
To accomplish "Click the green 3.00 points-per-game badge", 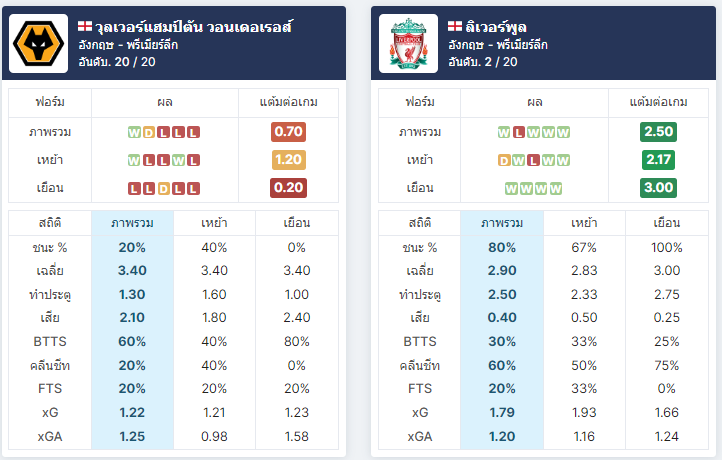I will click(x=658, y=188).
